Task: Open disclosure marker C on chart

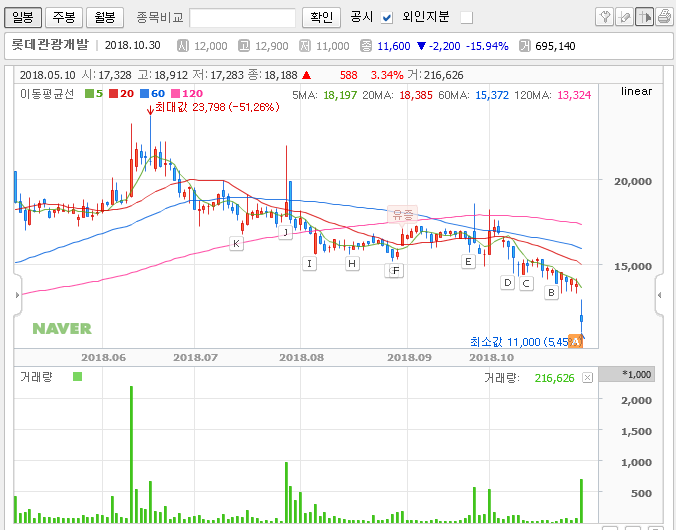Action: tap(526, 284)
